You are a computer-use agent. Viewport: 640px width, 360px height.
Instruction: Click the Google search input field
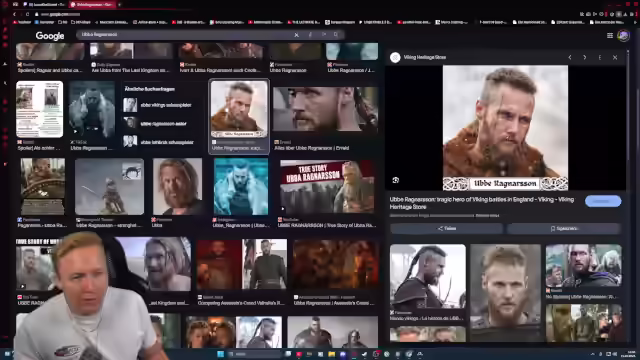(x=186, y=35)
